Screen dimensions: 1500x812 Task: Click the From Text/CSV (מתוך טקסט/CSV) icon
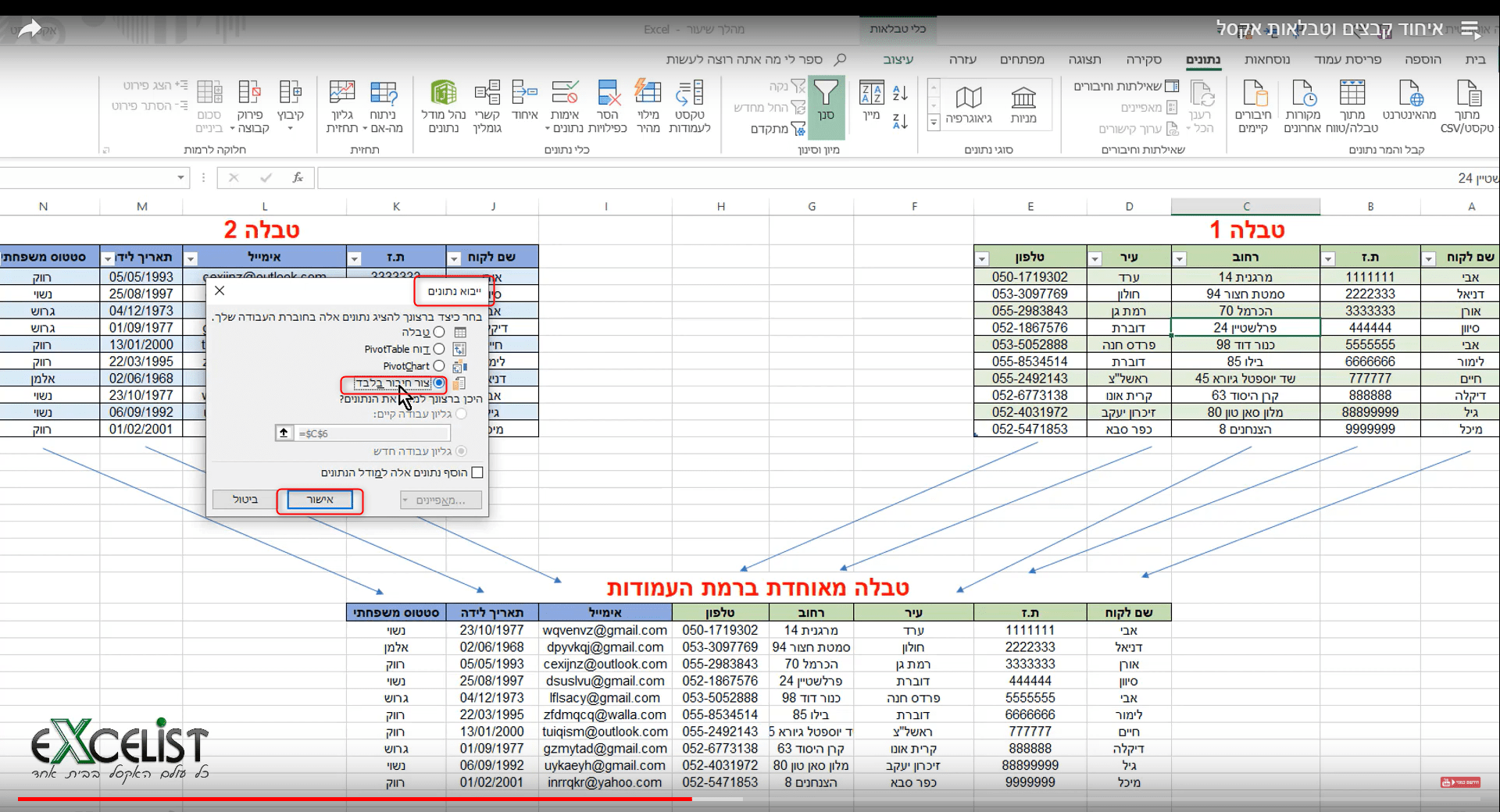click(1469, 94)
